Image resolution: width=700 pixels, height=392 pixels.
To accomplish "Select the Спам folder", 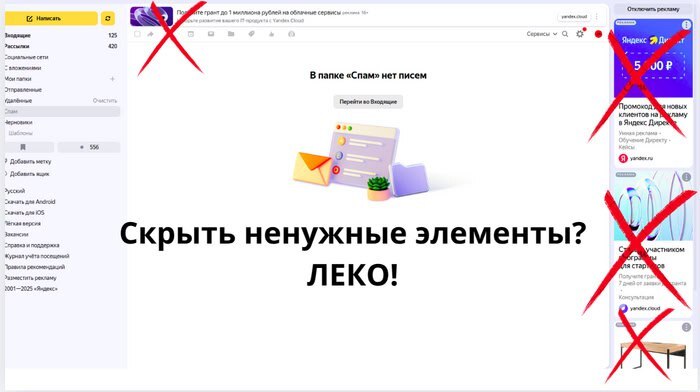I will click(x=61, y=111).
